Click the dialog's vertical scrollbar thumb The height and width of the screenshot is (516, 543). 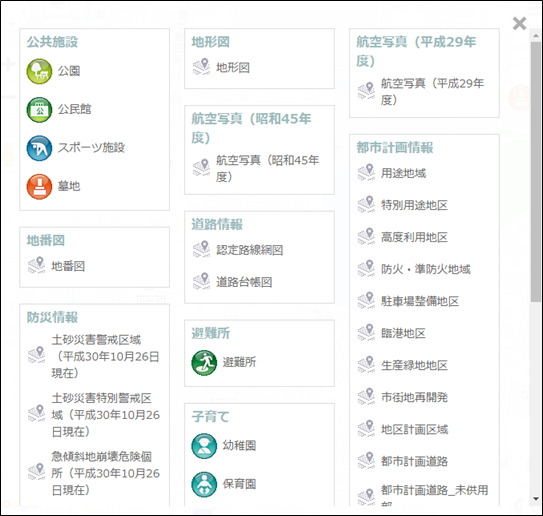click(x=536, y=172)
